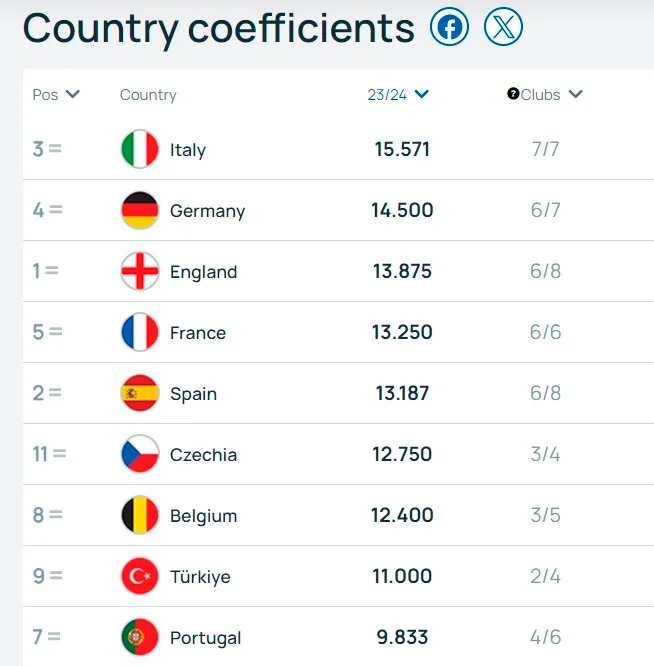
Task: Open the Italy country link
Action: pos(188,150)
